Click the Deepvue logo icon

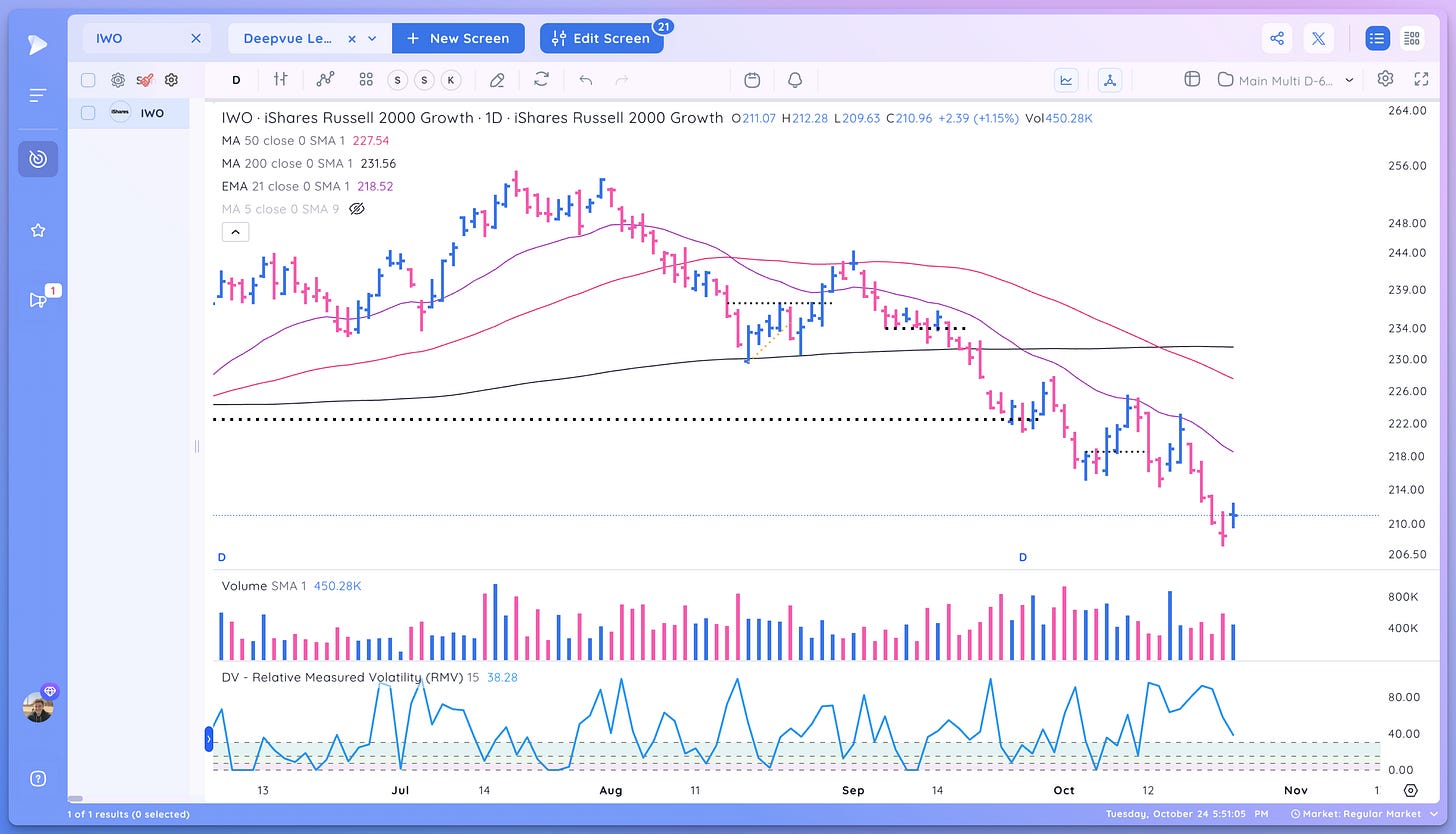click(37, 44)
